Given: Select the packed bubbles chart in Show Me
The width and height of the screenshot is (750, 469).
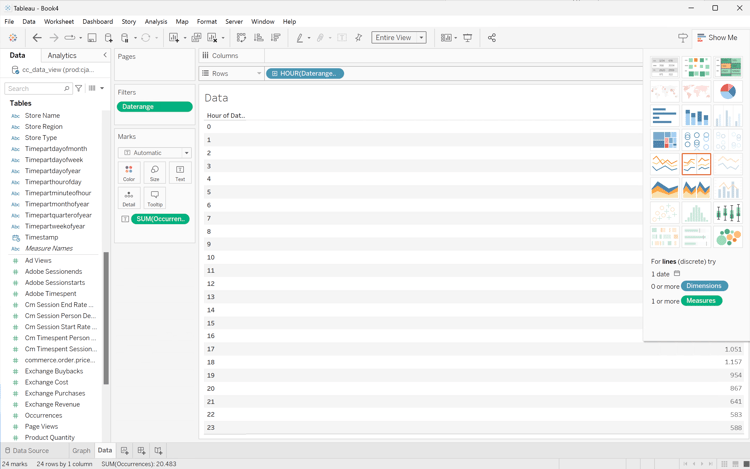Looking at the screenshot, I should point(728,237).
